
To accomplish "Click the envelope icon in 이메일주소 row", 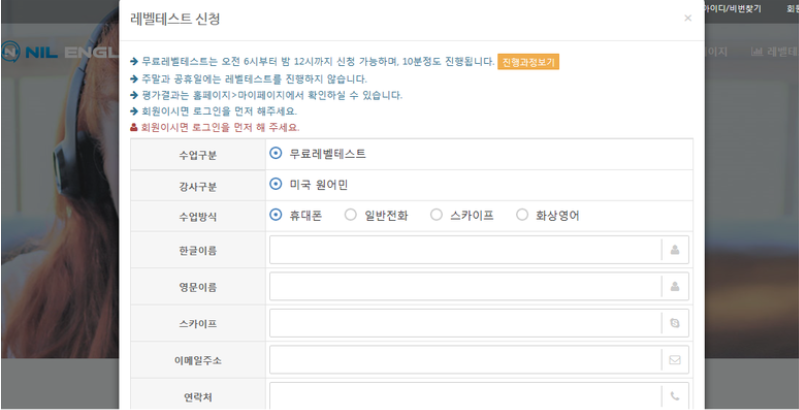I will click(675, 360).
